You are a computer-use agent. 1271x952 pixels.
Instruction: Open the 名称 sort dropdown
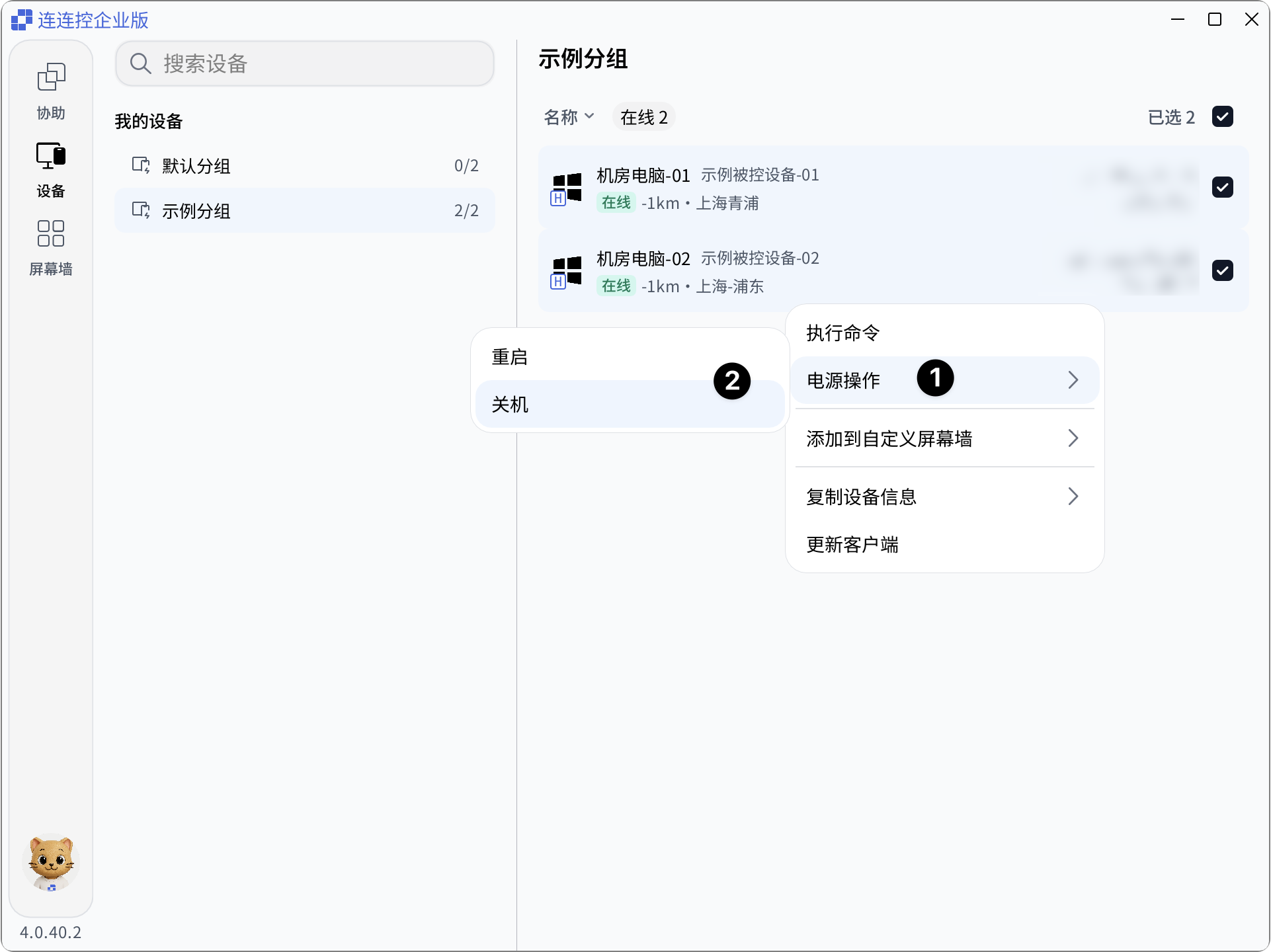569,117
